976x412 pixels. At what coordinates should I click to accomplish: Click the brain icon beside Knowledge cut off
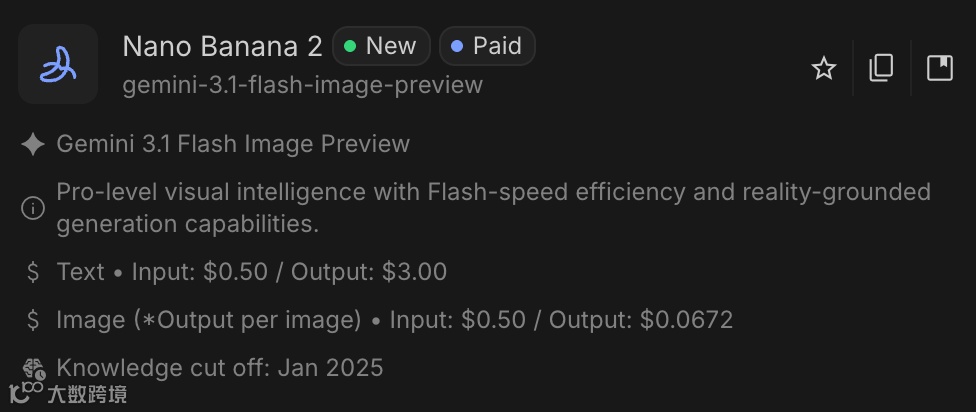coord(33,368)
